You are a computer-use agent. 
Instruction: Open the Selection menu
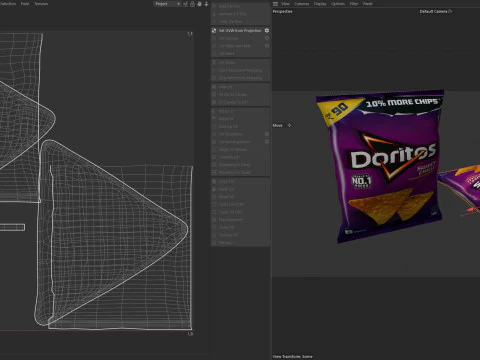click(x=8, y=4)
